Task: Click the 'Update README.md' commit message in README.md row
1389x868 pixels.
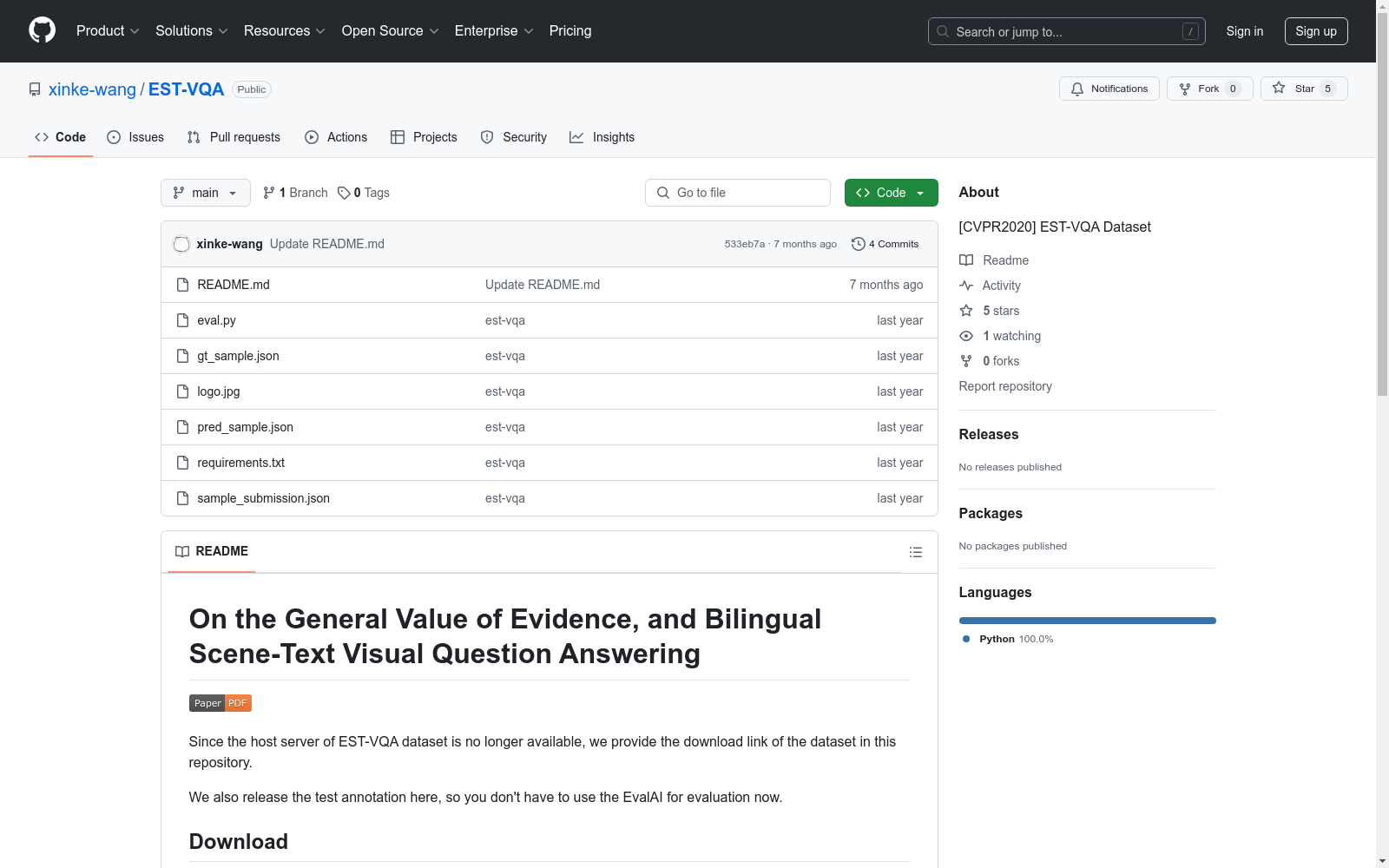Action: point(543,285)
